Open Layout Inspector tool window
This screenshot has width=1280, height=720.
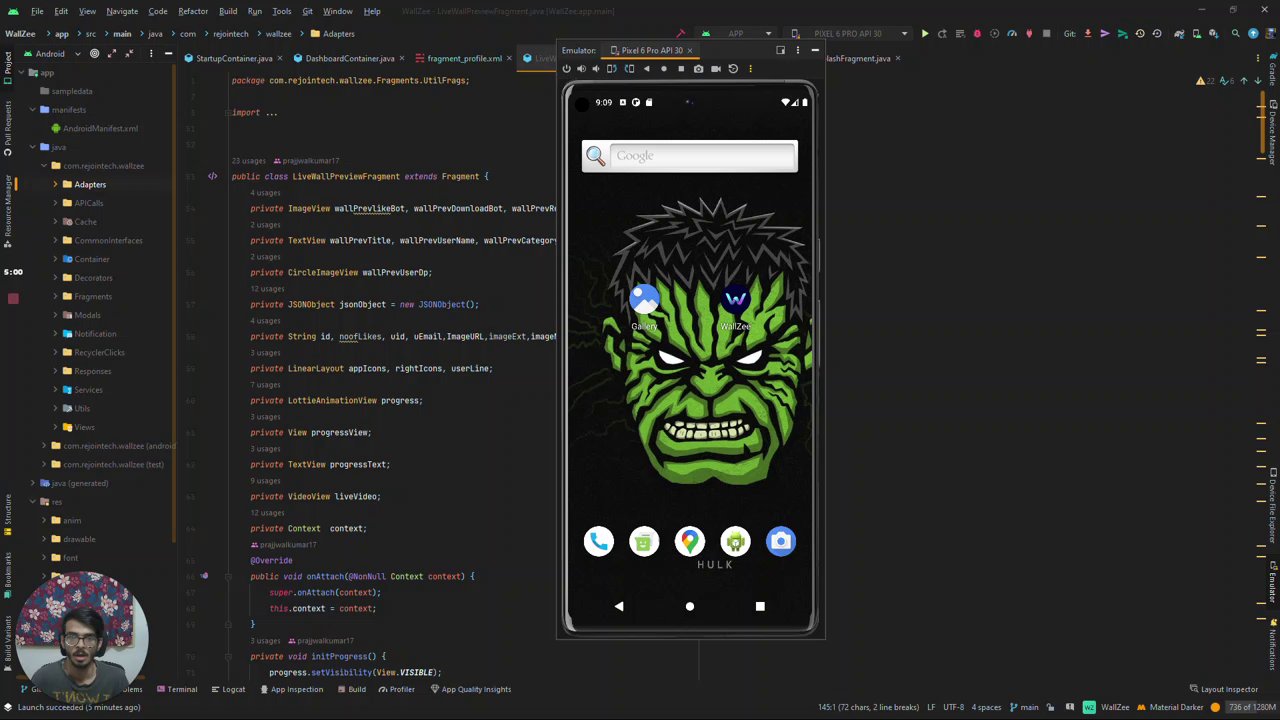tap(1224, 689)
